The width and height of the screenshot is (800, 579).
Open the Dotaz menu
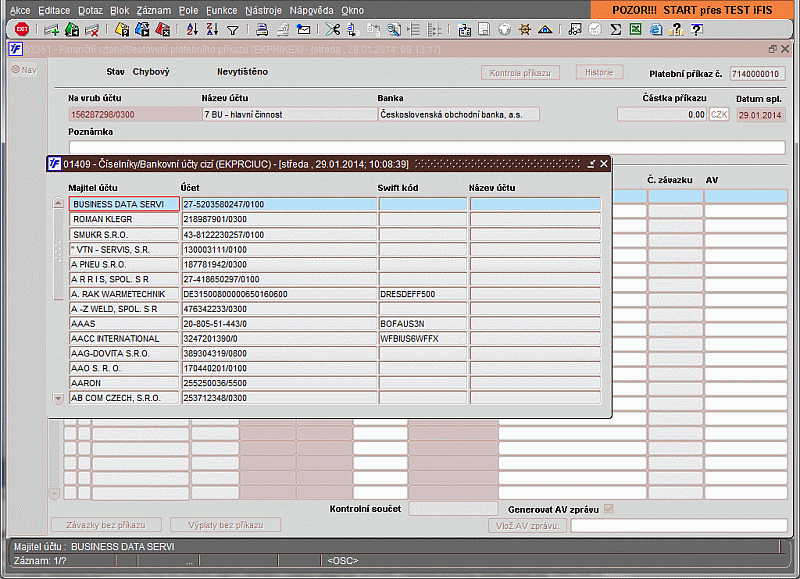[90, 10]
